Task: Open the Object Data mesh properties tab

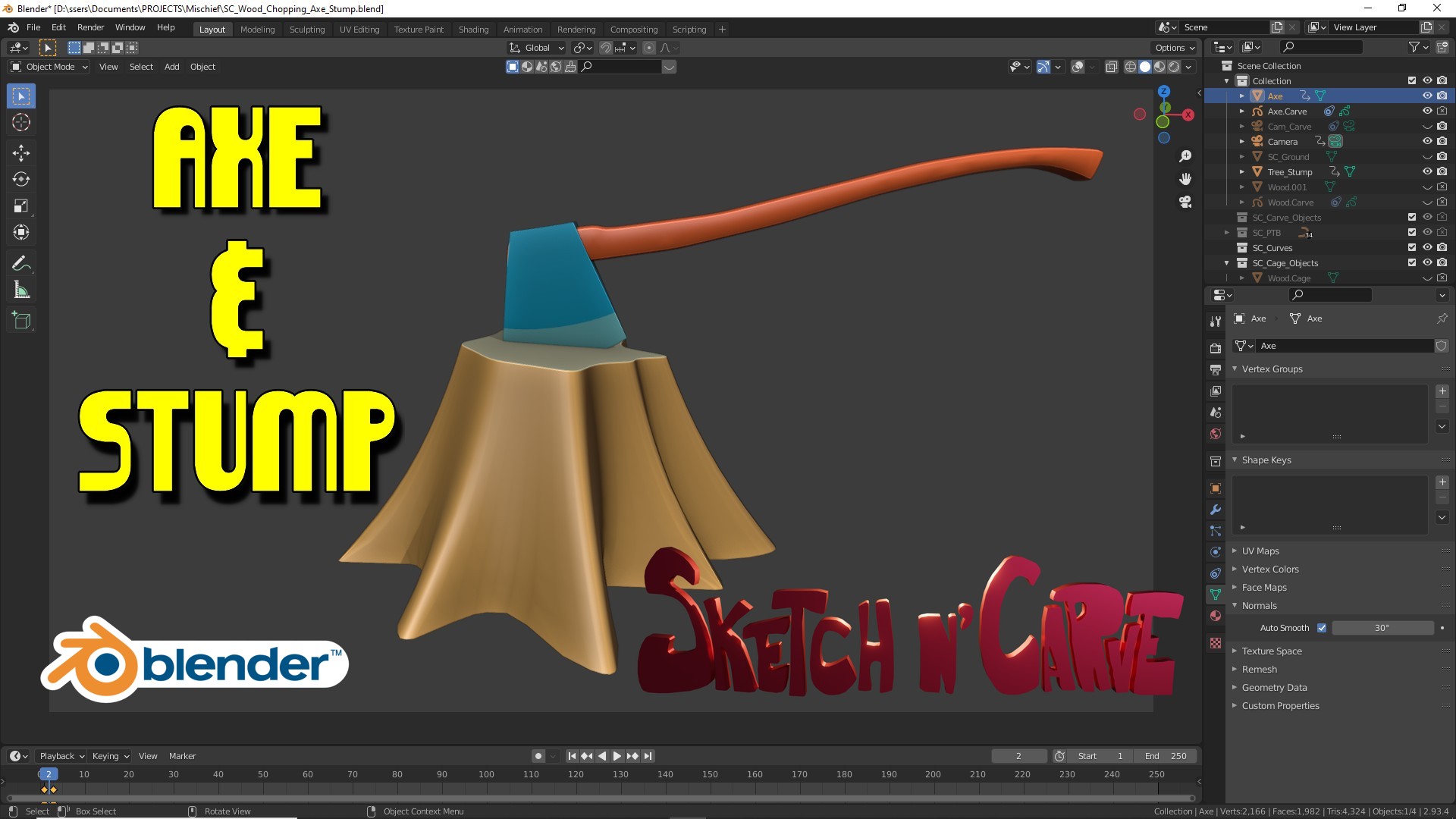Action: point(1216,595)
